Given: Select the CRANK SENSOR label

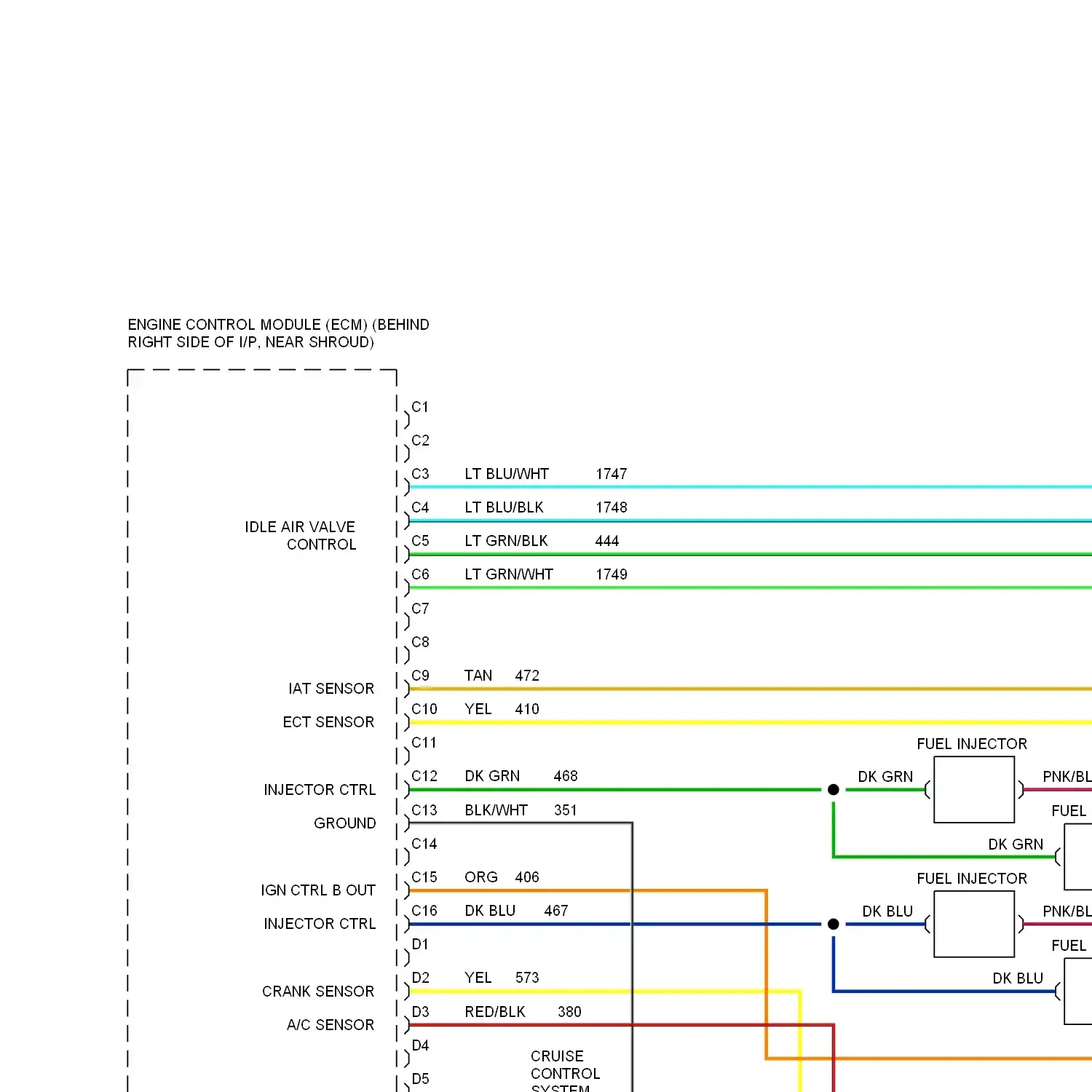Looking at the screenshot, I should [x=318, y=992].
